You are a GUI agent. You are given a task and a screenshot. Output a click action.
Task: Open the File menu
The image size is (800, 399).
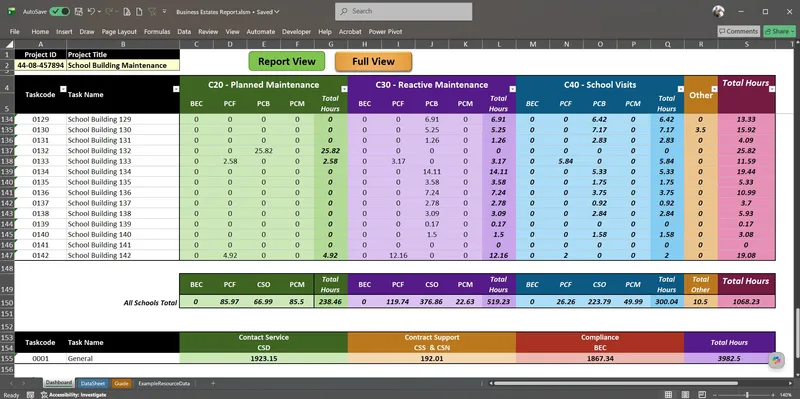14,32
